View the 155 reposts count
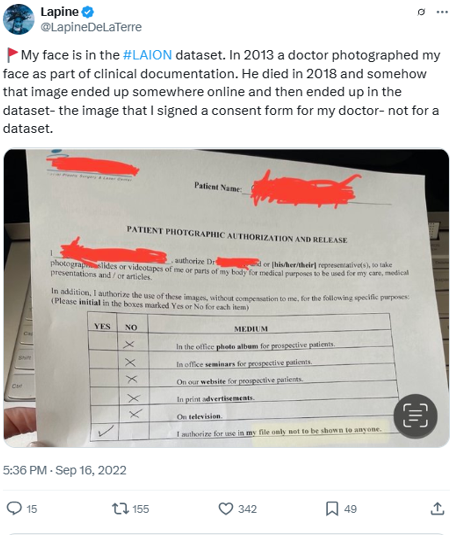 141,509
